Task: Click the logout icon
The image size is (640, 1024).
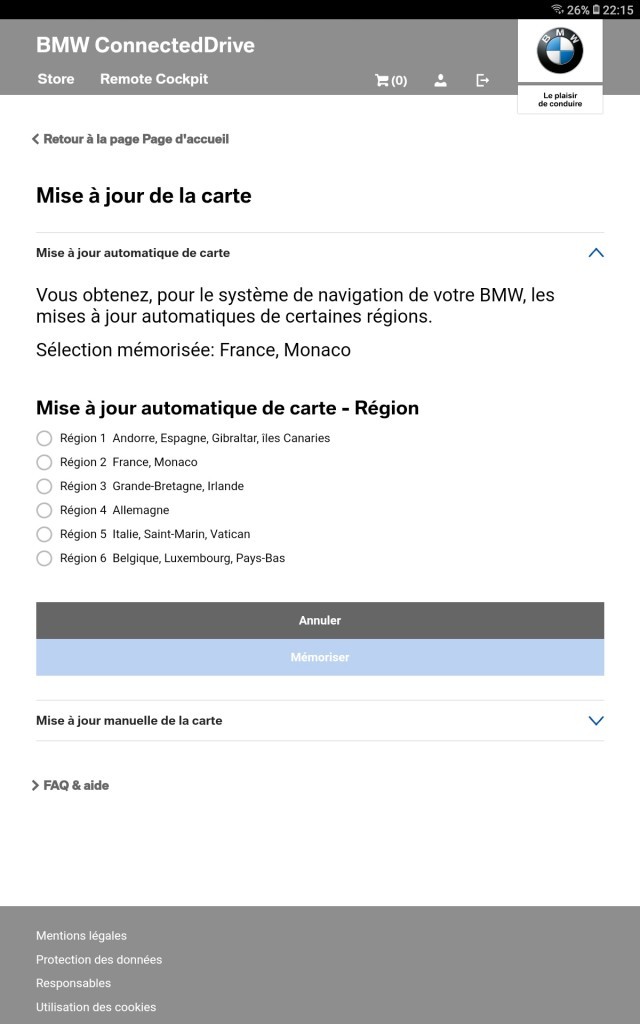Action: point(482,80)
